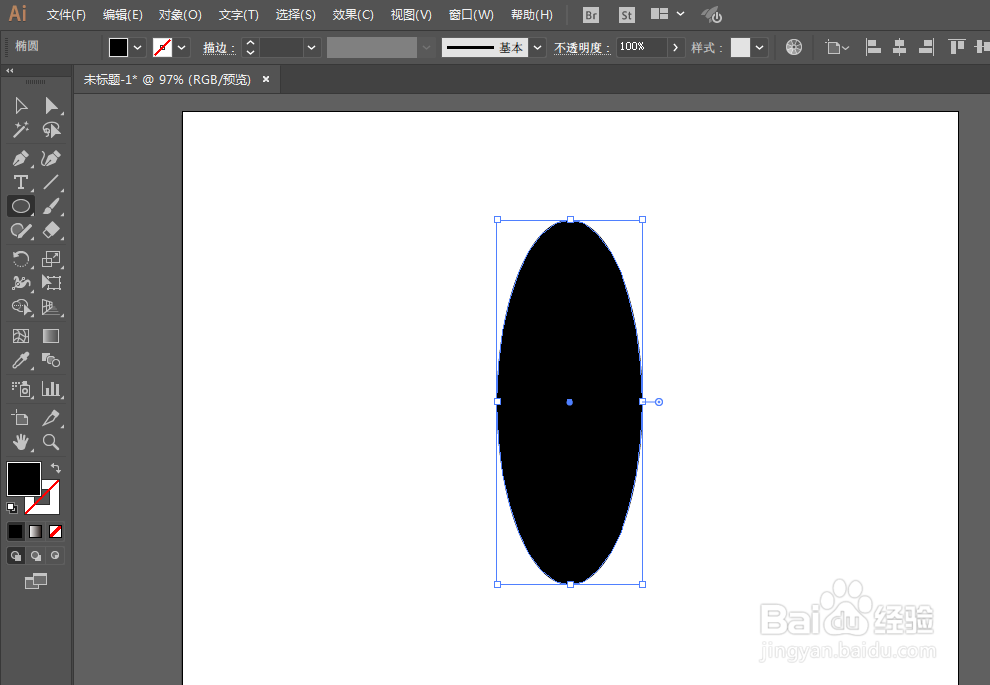This screenshot has height=685, width=990.
Task: Choose the Type tool
Action: (x=19, y=182)
